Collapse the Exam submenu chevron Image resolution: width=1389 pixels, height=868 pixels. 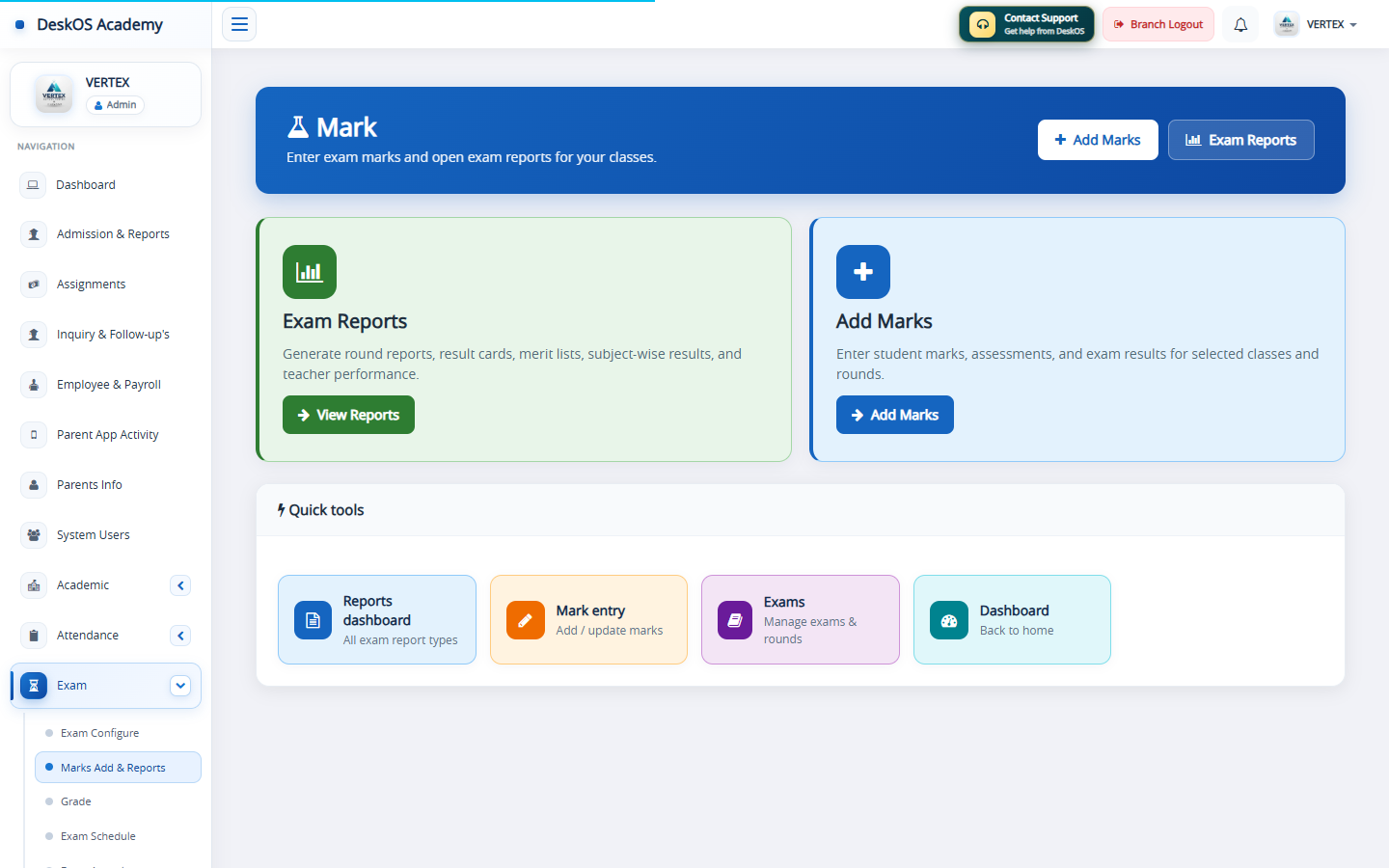click(180, 686)
